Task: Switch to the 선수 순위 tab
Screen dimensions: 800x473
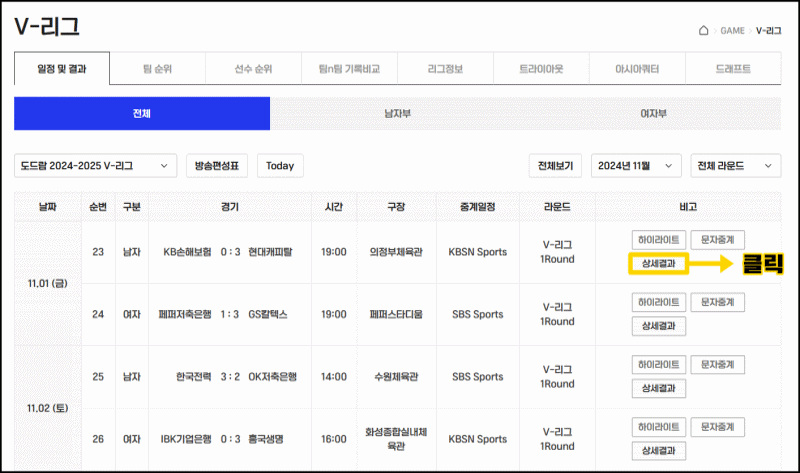Action: [x=253, y=70]
